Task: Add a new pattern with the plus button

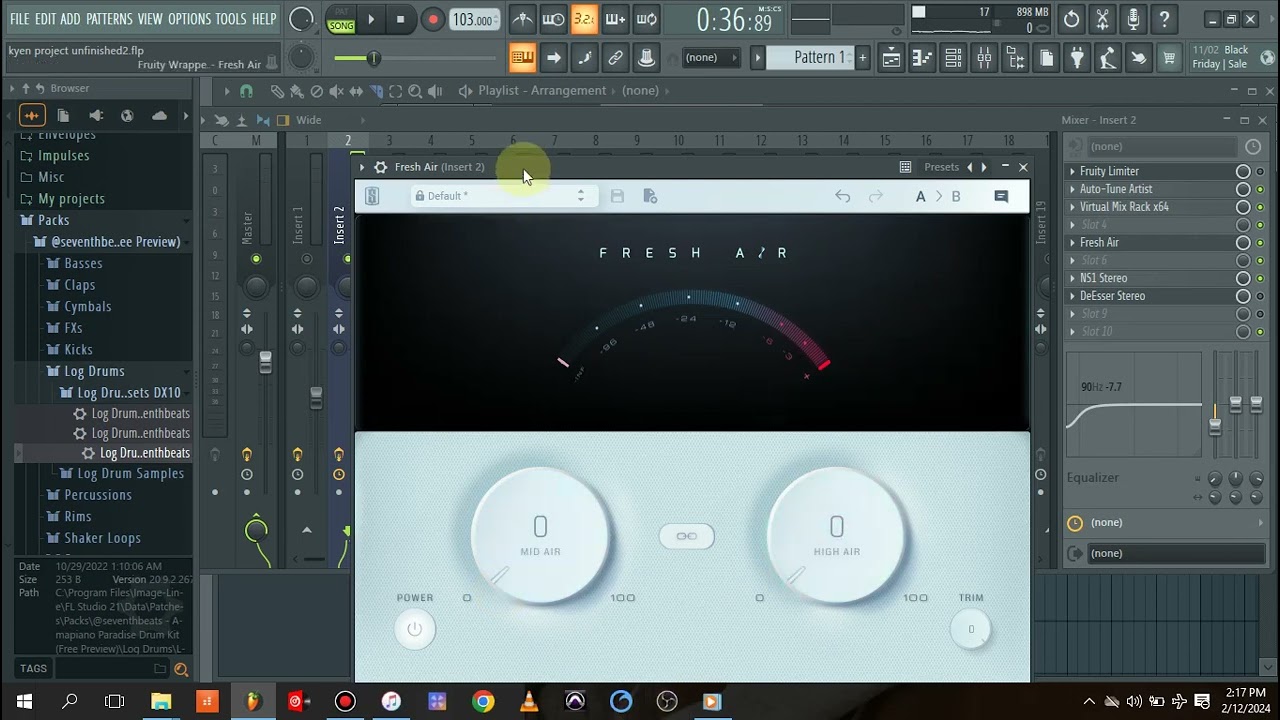Action: pos(863,57)
